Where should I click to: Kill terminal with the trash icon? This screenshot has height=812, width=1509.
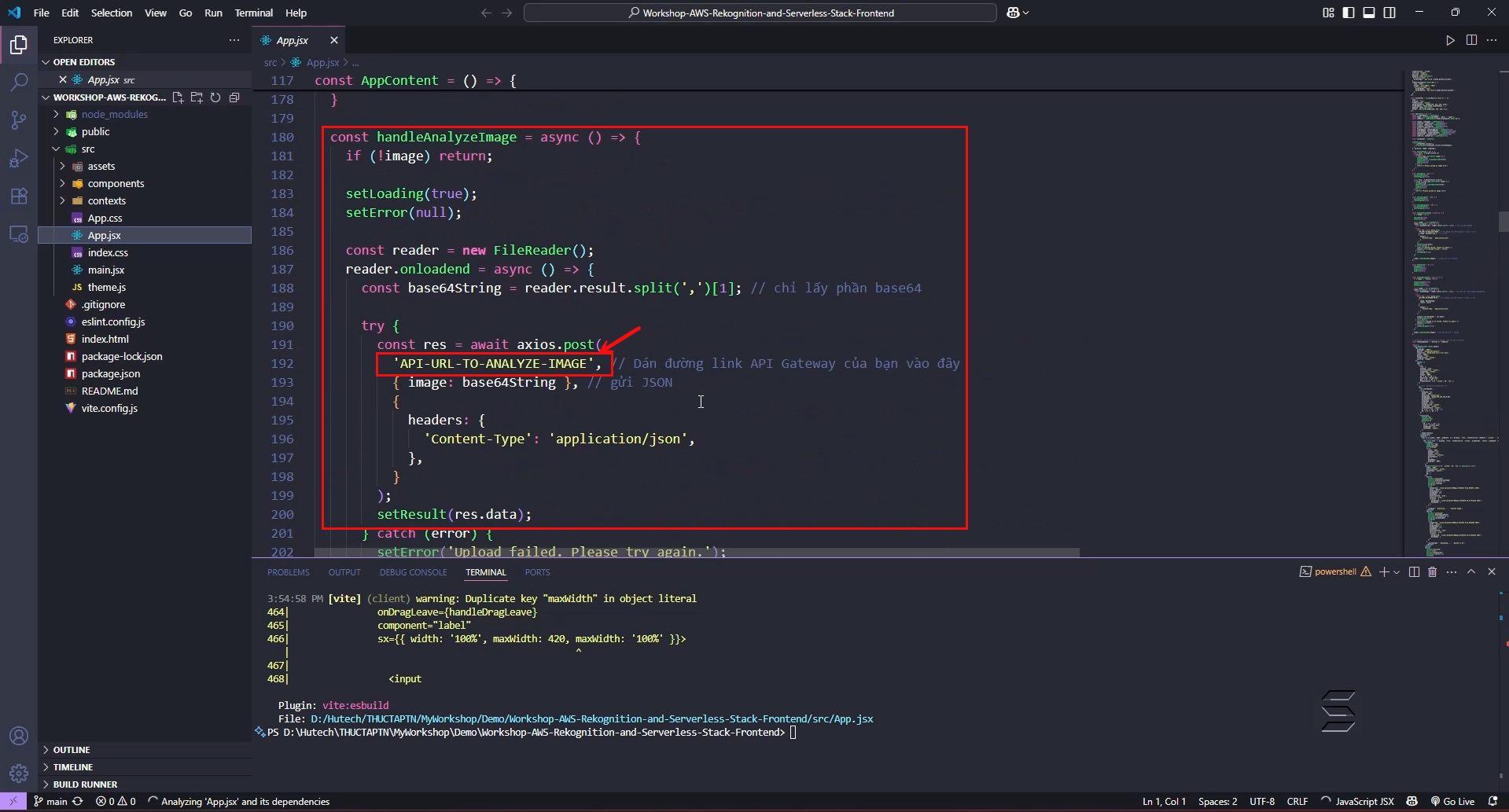coord(1433,572)
